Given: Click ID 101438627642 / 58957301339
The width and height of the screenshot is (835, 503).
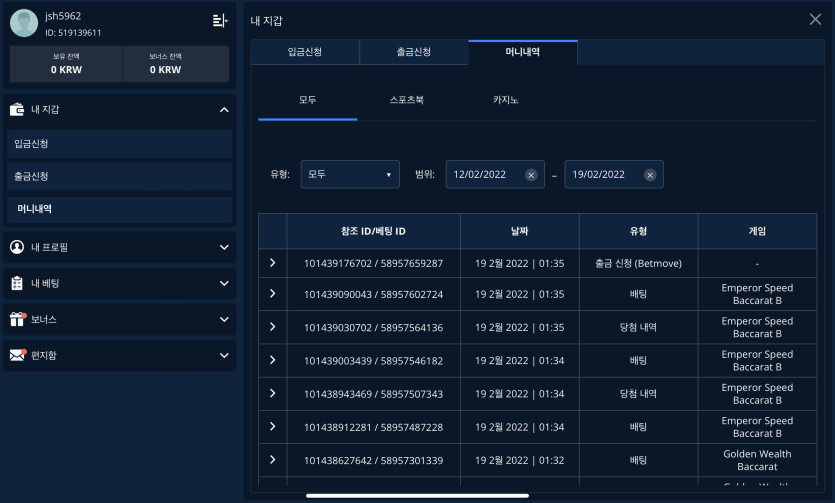Looking at the screenshot, I should click(x=373, y=461).
